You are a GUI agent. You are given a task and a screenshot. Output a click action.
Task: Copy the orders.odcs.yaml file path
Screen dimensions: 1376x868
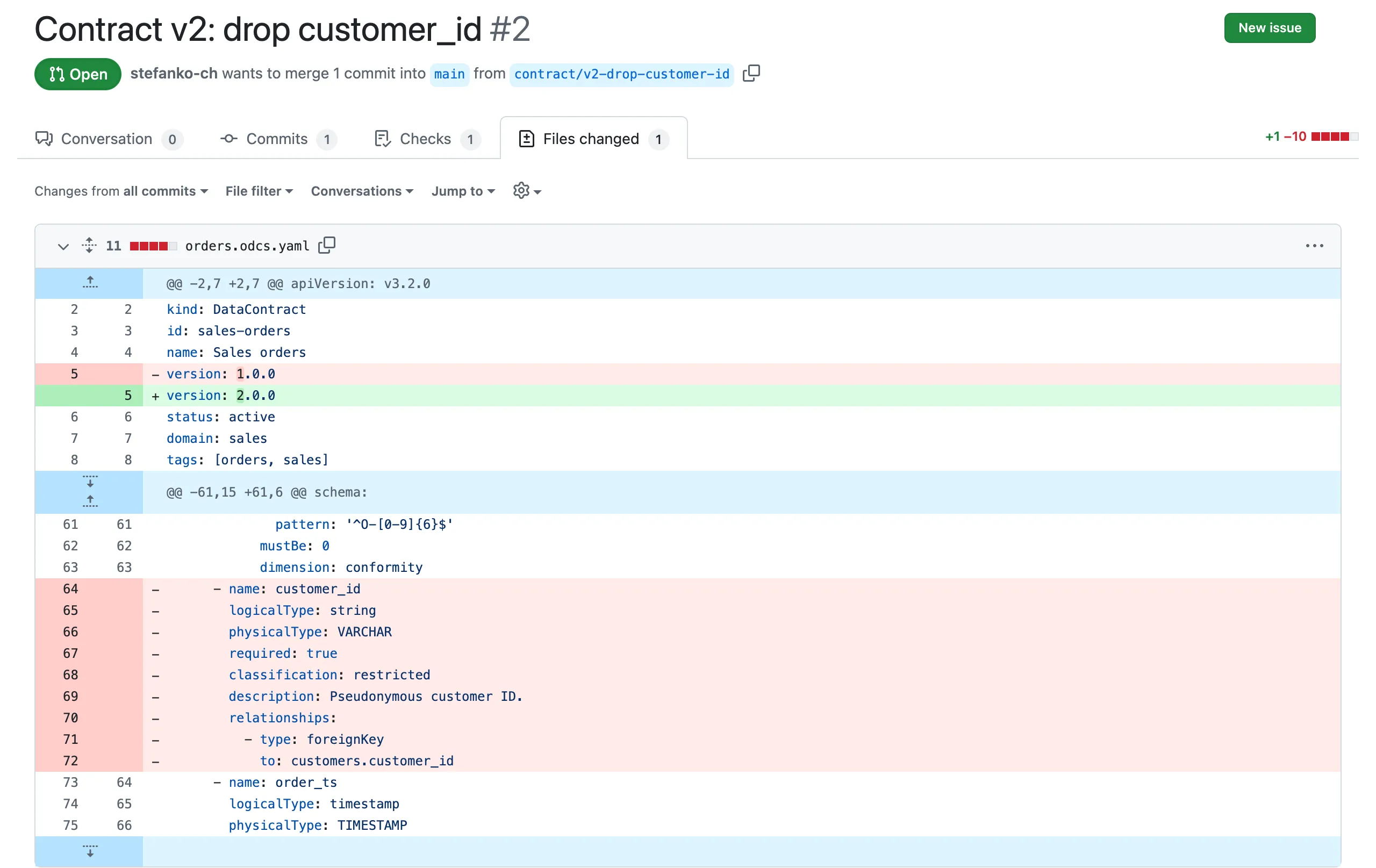coord(327,245)
